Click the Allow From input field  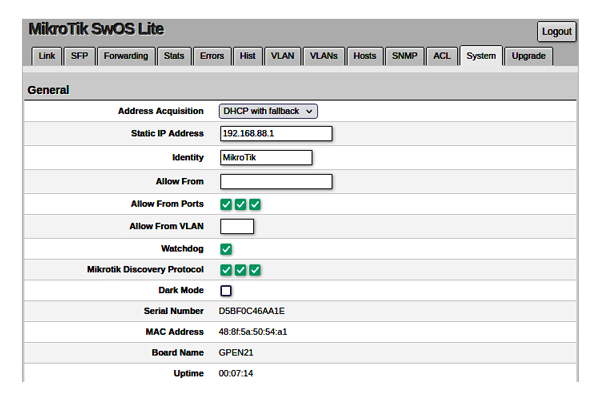pyautogui.click(x=276, y=181)
